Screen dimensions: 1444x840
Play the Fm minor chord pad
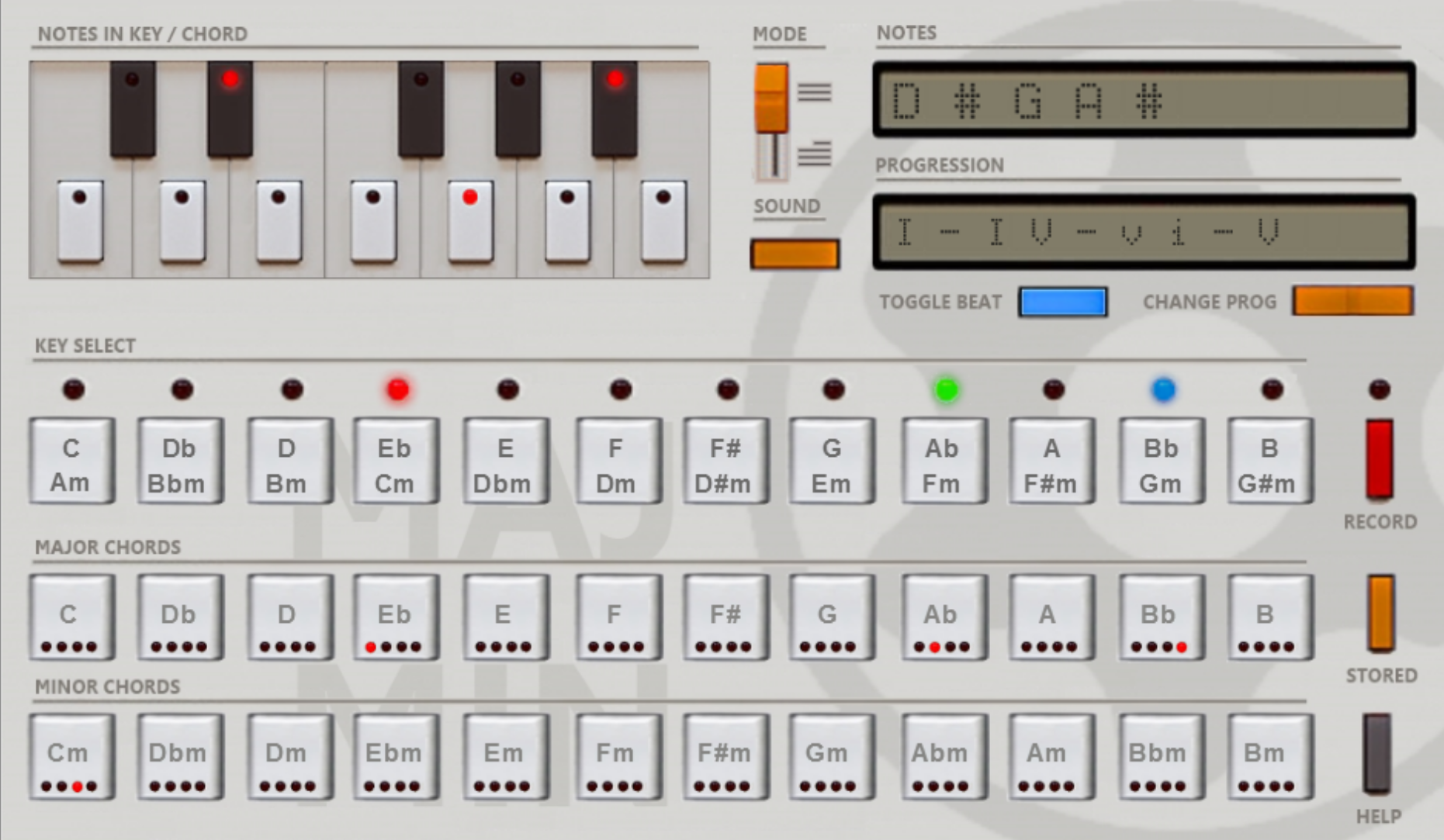[x=618, y=757]
